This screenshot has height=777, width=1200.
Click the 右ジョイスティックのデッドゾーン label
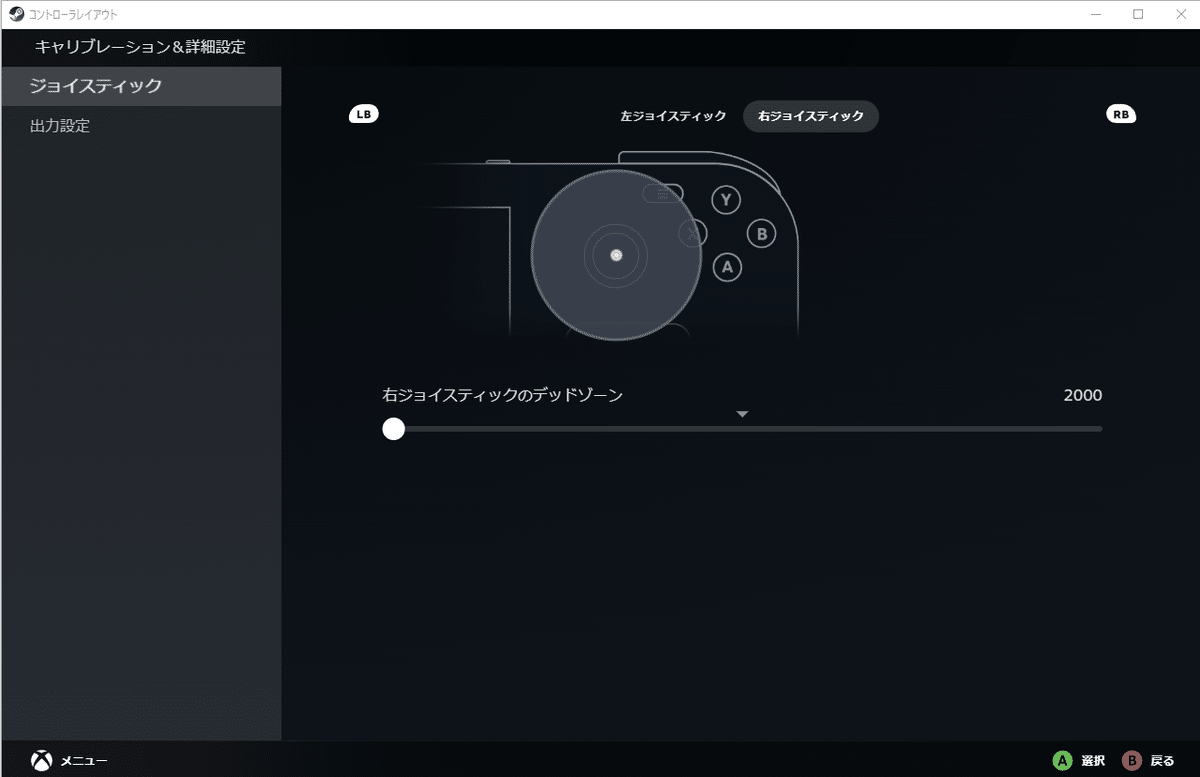point(503,395)
